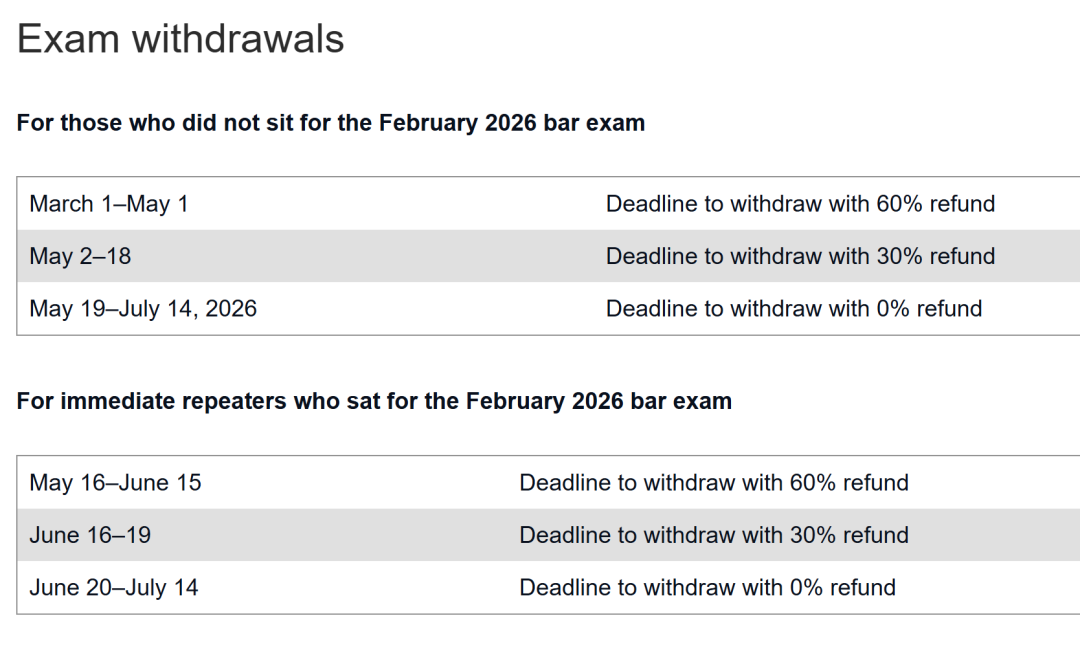Click the 'June 16–19' date cell
The image size is (1080, 662).
(90, 535)
